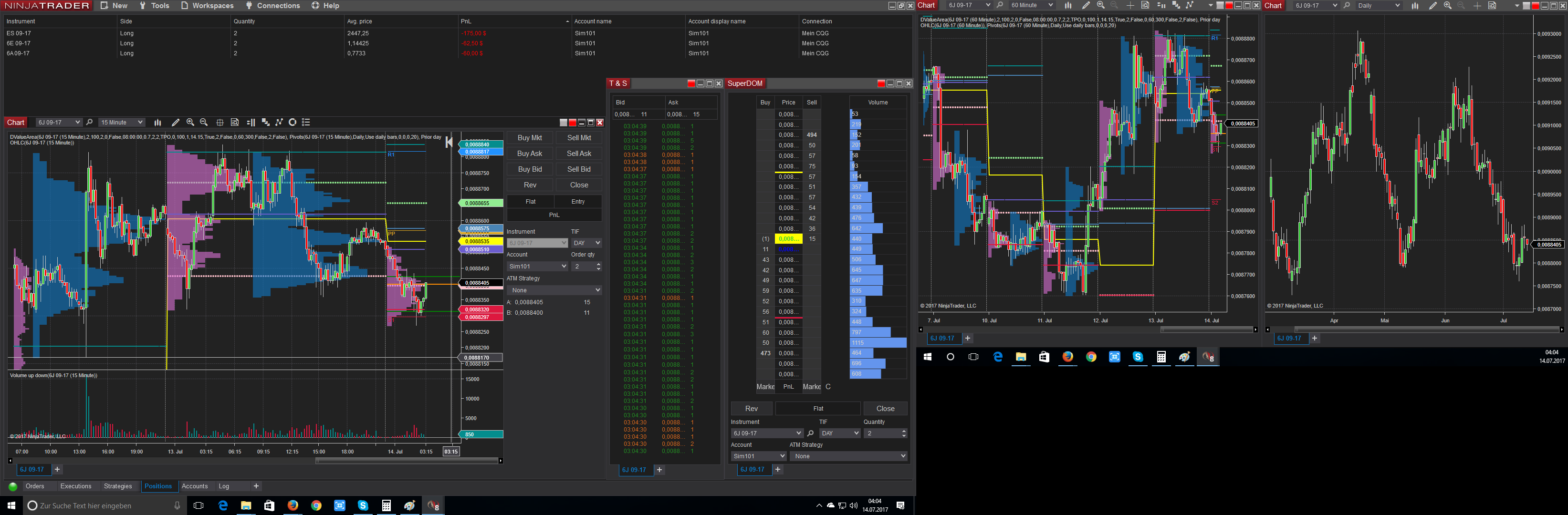1568x515 pixels.
Task: Open the 15 Minute interval dropdown
Action: 122,122
